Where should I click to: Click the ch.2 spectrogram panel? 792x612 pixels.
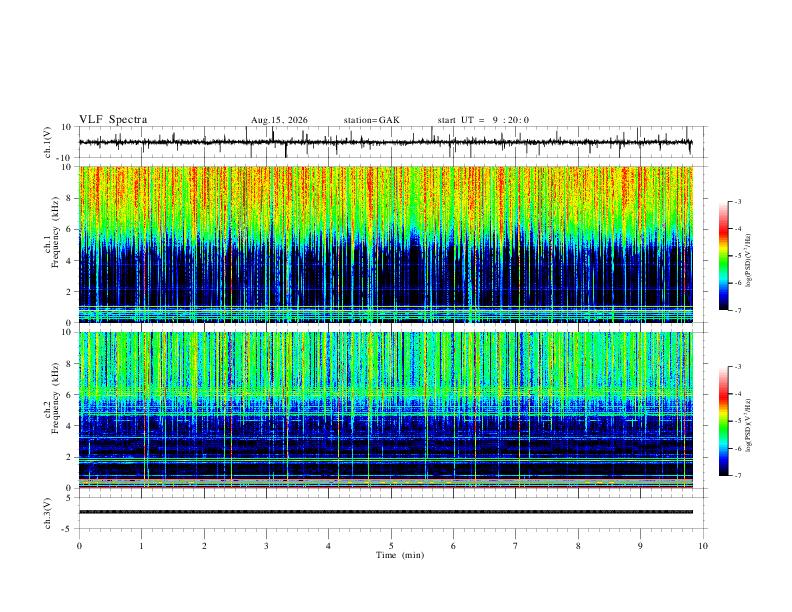[x=385, y=410]
